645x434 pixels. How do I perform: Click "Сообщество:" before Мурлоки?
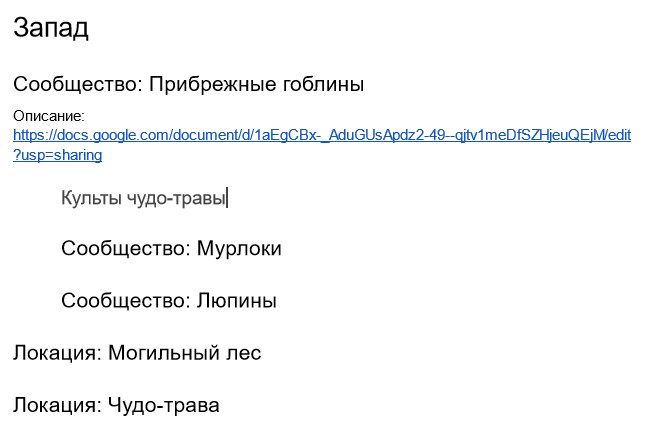(x=126, y=248)
